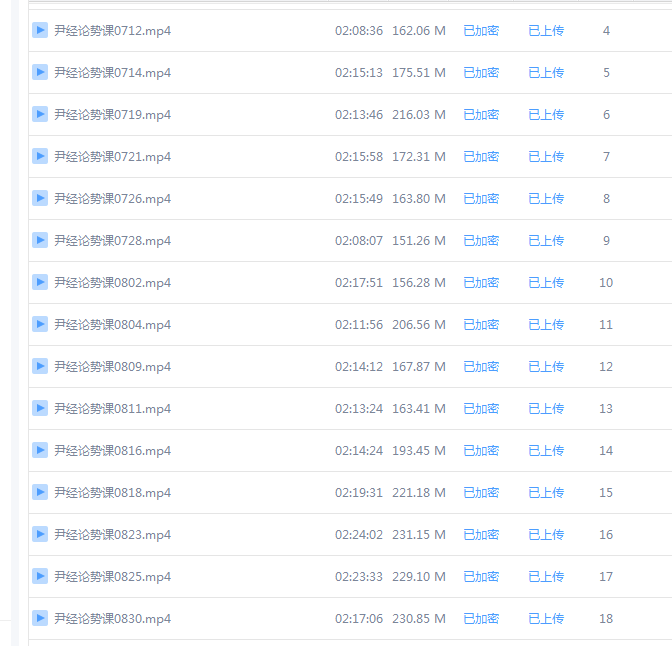Viewport: 672px width, 646px height.
Task: Play icon of 尹经论势课0816.mp4
Action: 40,451
